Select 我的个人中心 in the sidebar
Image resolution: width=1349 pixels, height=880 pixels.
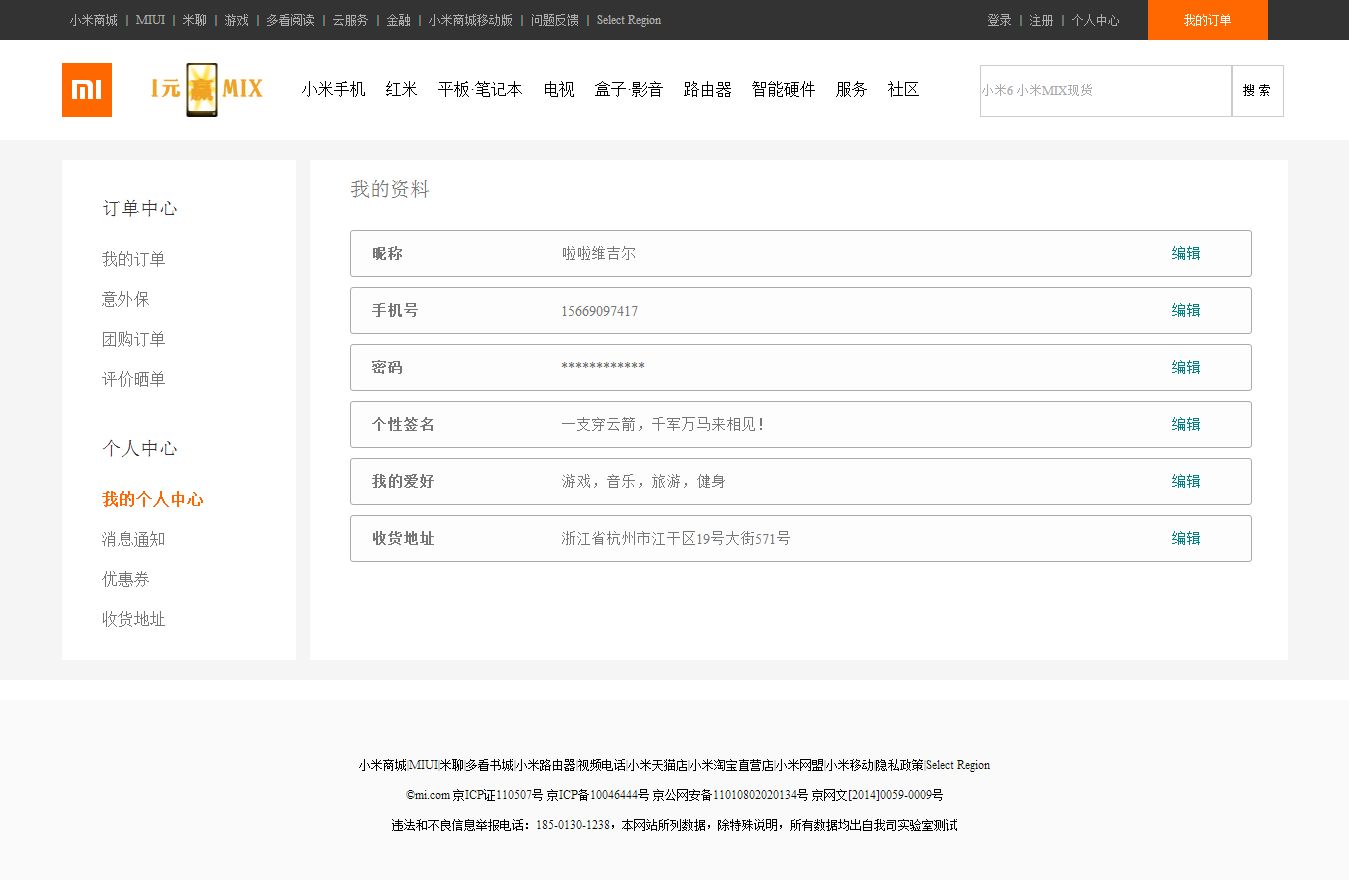tap(152, 499)
